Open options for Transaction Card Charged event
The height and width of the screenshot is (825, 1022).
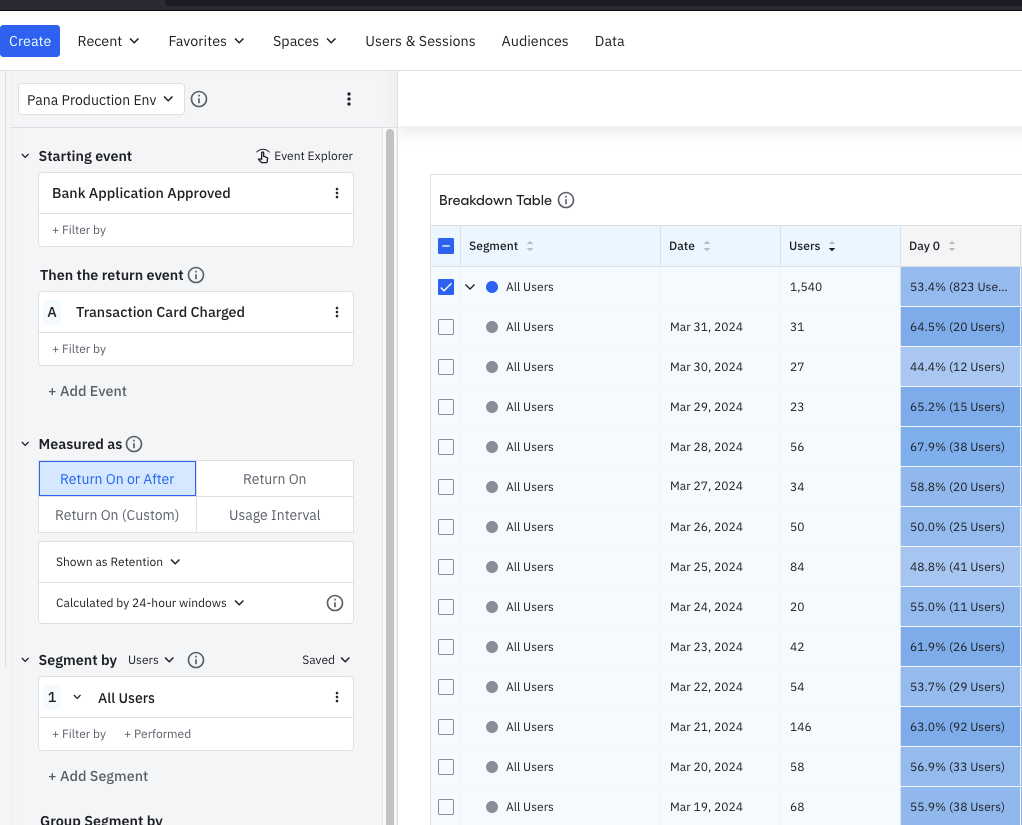[x=337, y=312]
